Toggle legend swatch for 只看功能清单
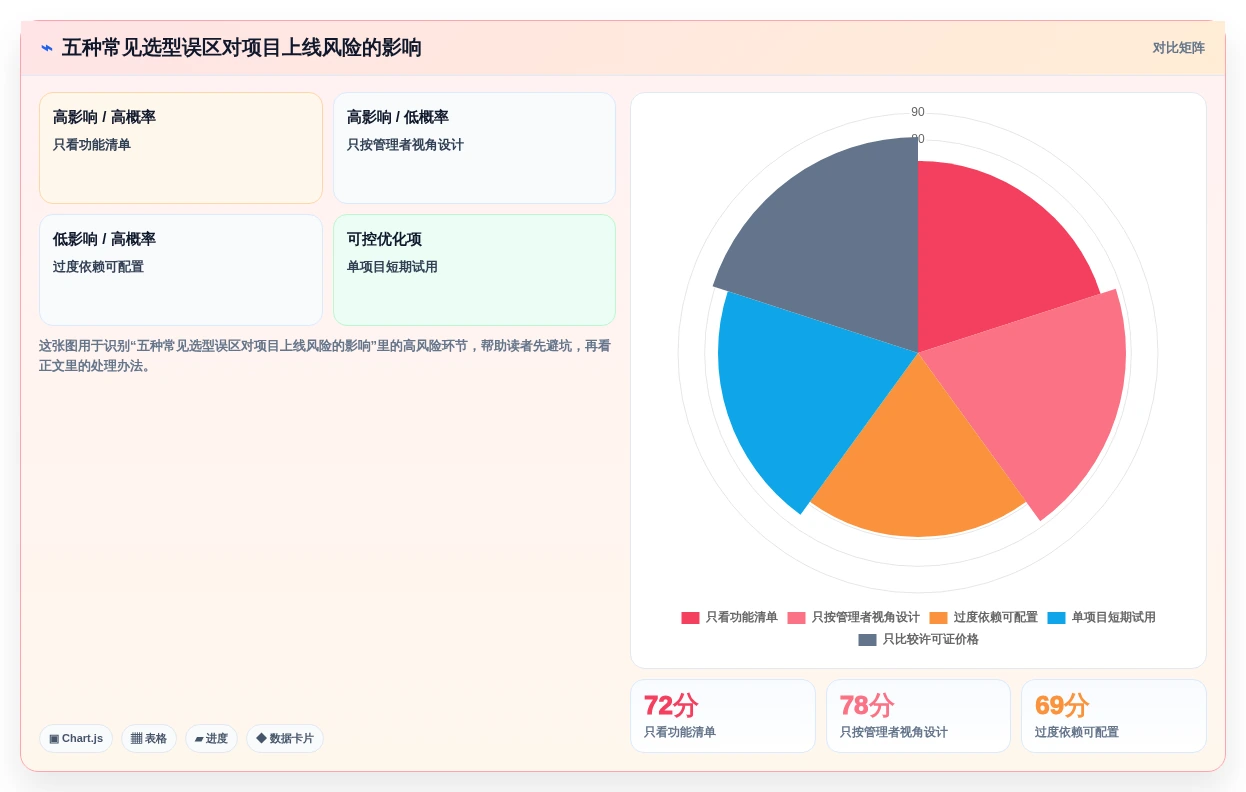Screen dimensions: 1246x792 (x=690, y=618)
